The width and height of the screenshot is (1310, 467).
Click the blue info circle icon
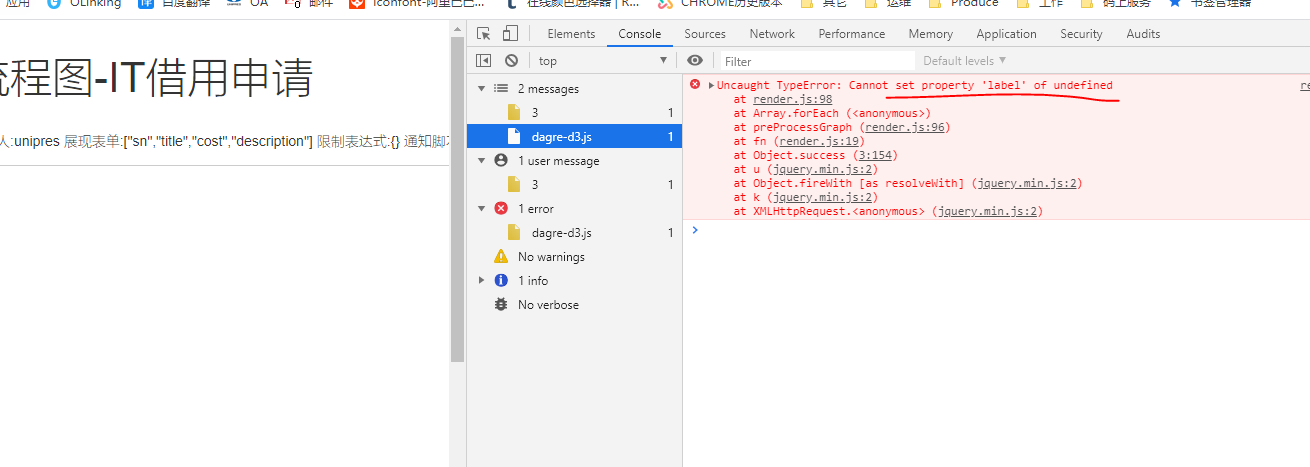click(x=501, y=281)
